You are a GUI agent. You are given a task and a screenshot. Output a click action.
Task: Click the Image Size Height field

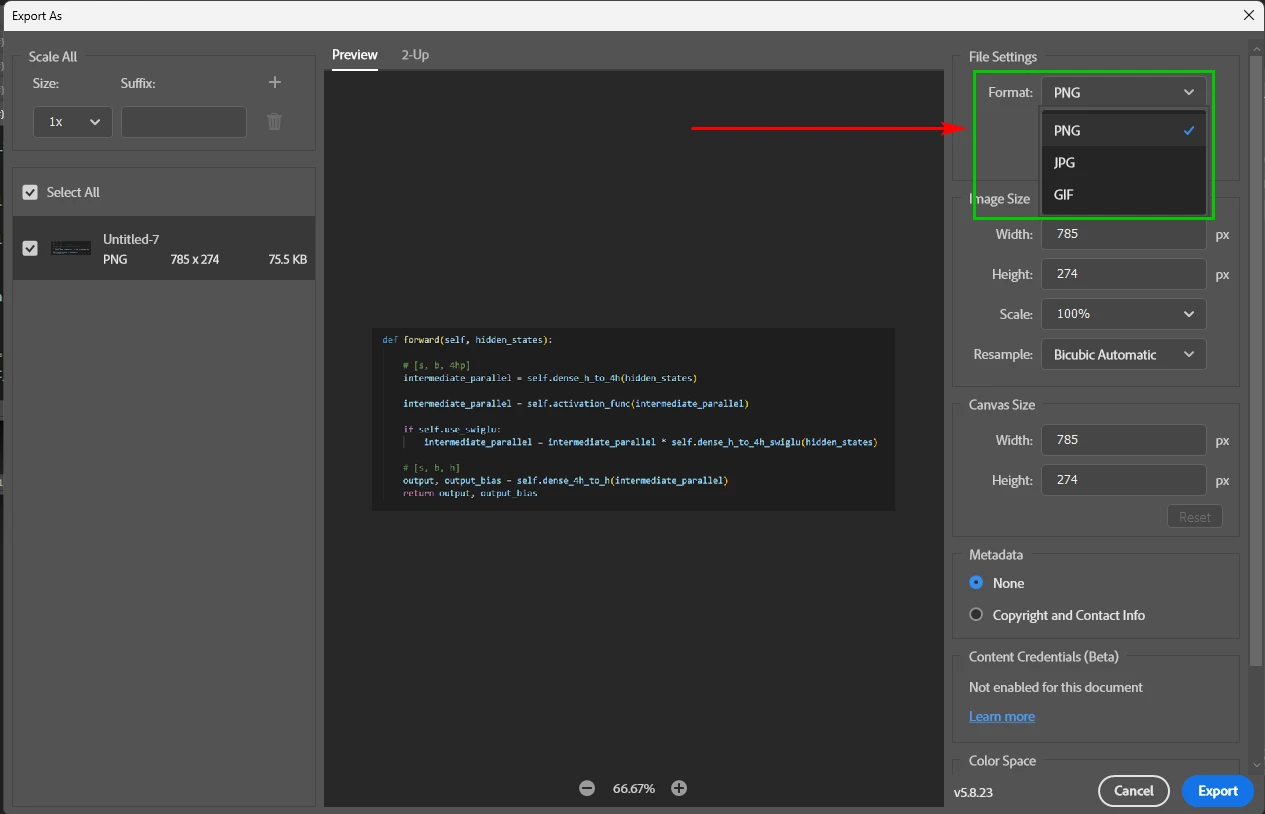click(x=1124, y=274)
